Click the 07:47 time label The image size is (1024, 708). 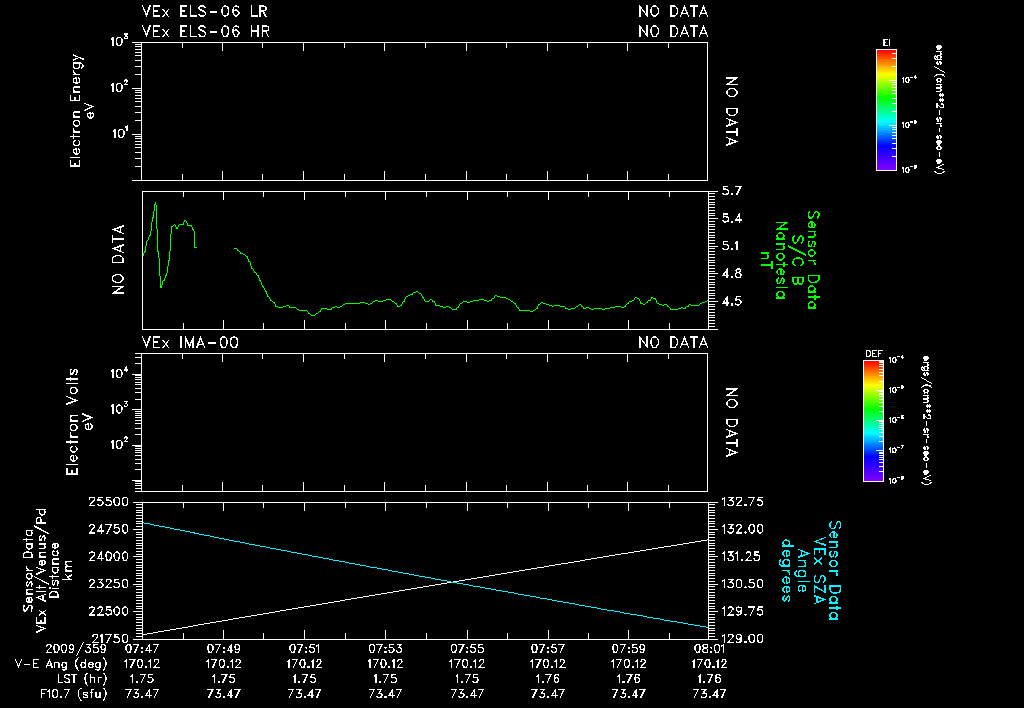pos(142,649)
